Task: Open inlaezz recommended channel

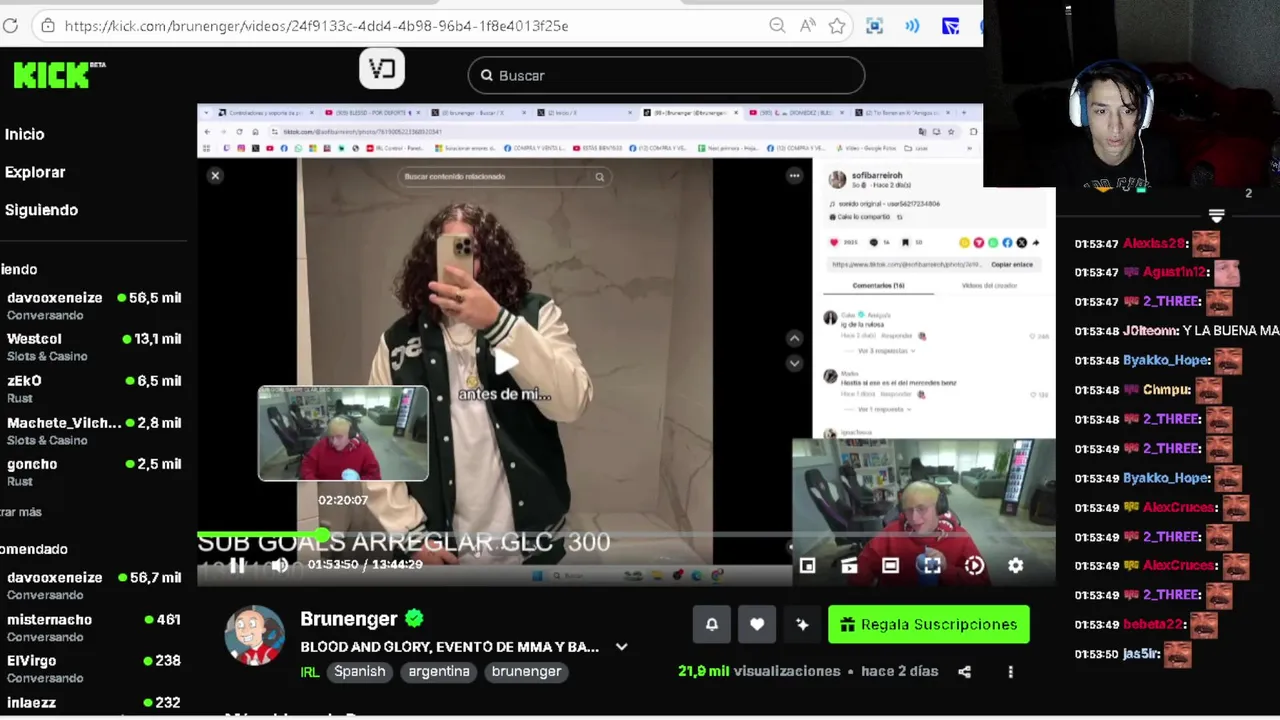Action: pos(93,703)
